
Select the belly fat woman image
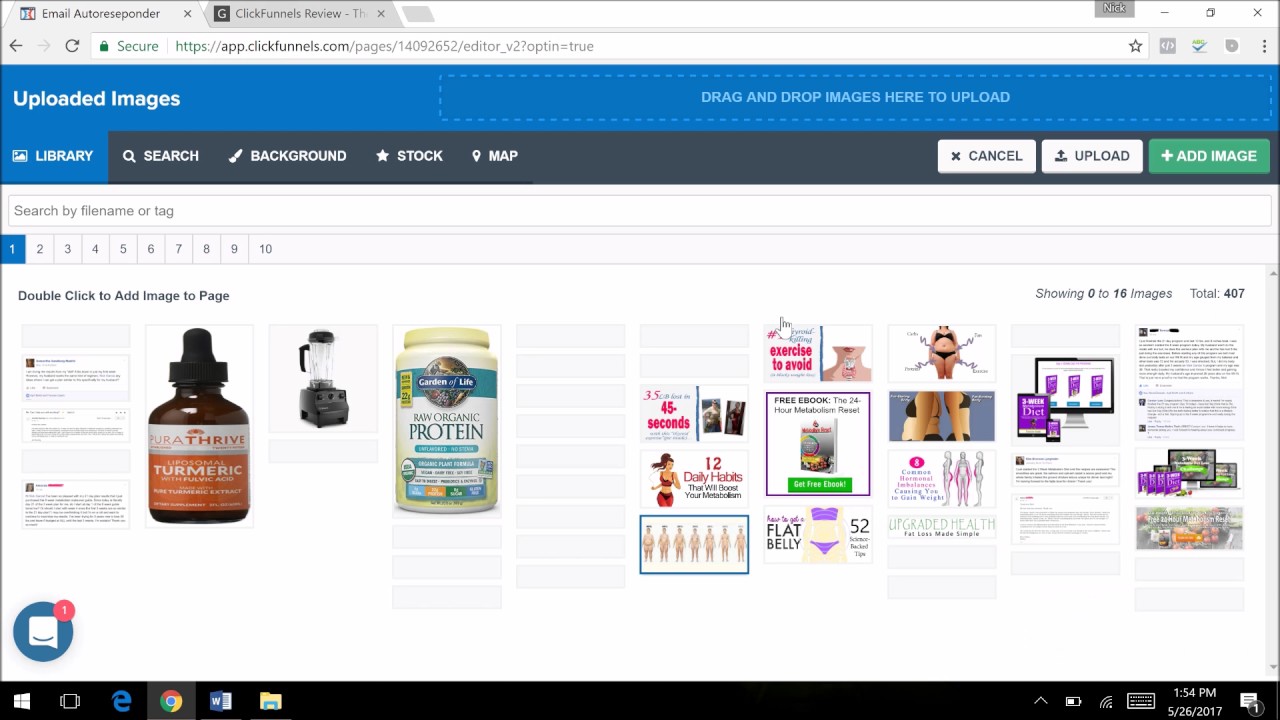pyautogui.click(x=942, y=353)
